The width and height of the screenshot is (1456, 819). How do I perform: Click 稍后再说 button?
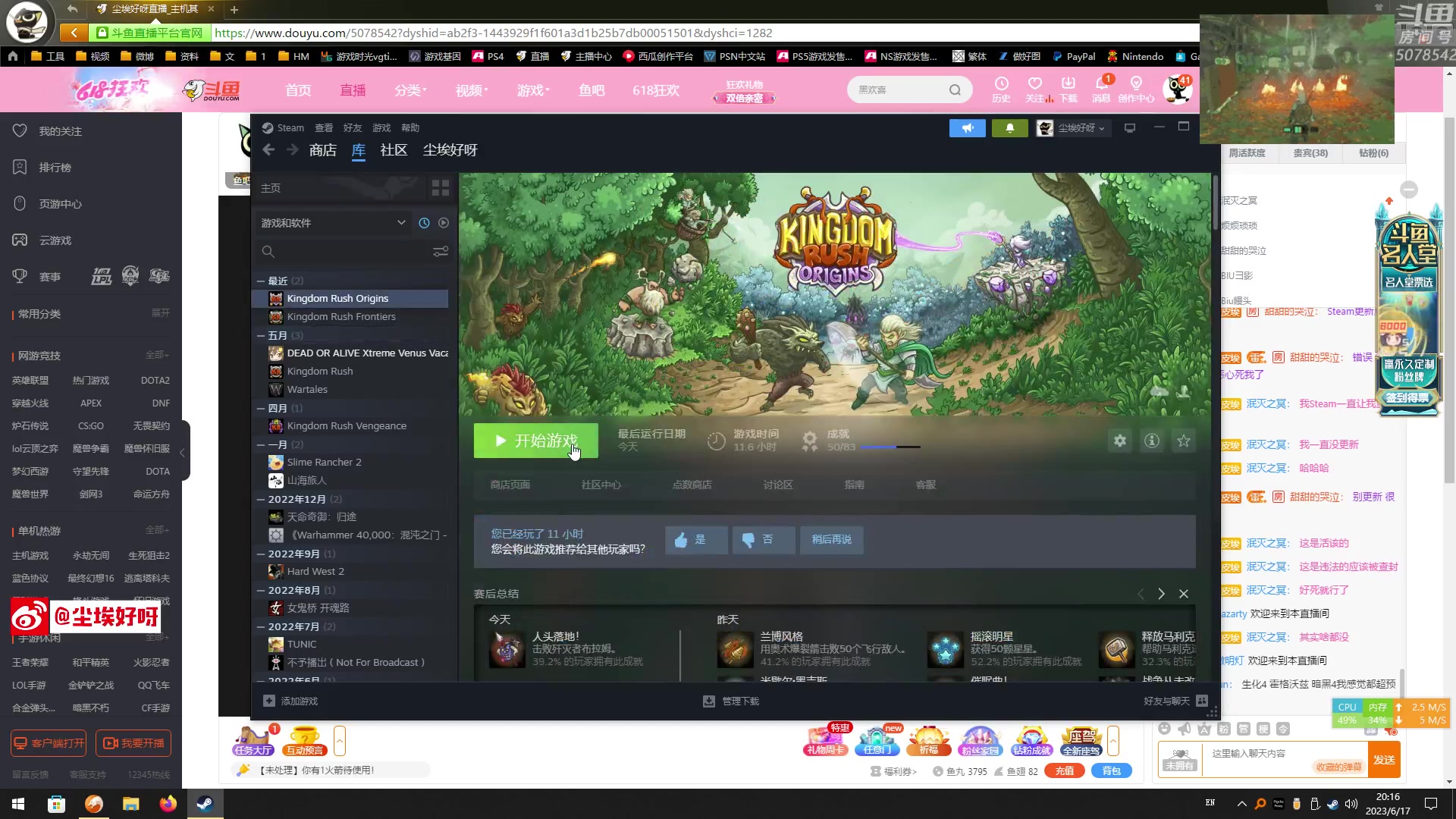click(831, 540)
